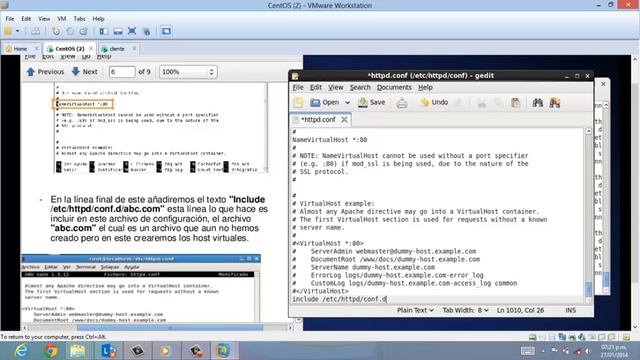Open gedit's View menu
640x360 pixels.
[x=336, y=87]
